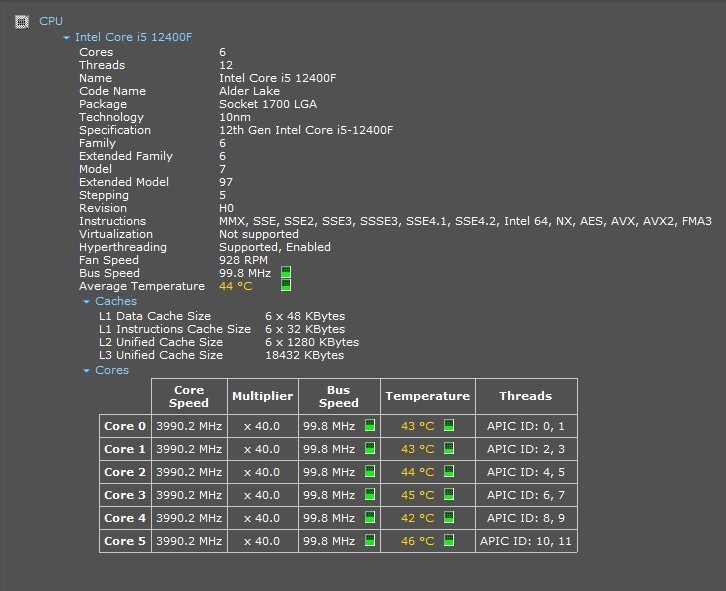Click the Core Speed column header
726x591 pixels.
pos(189,396)
